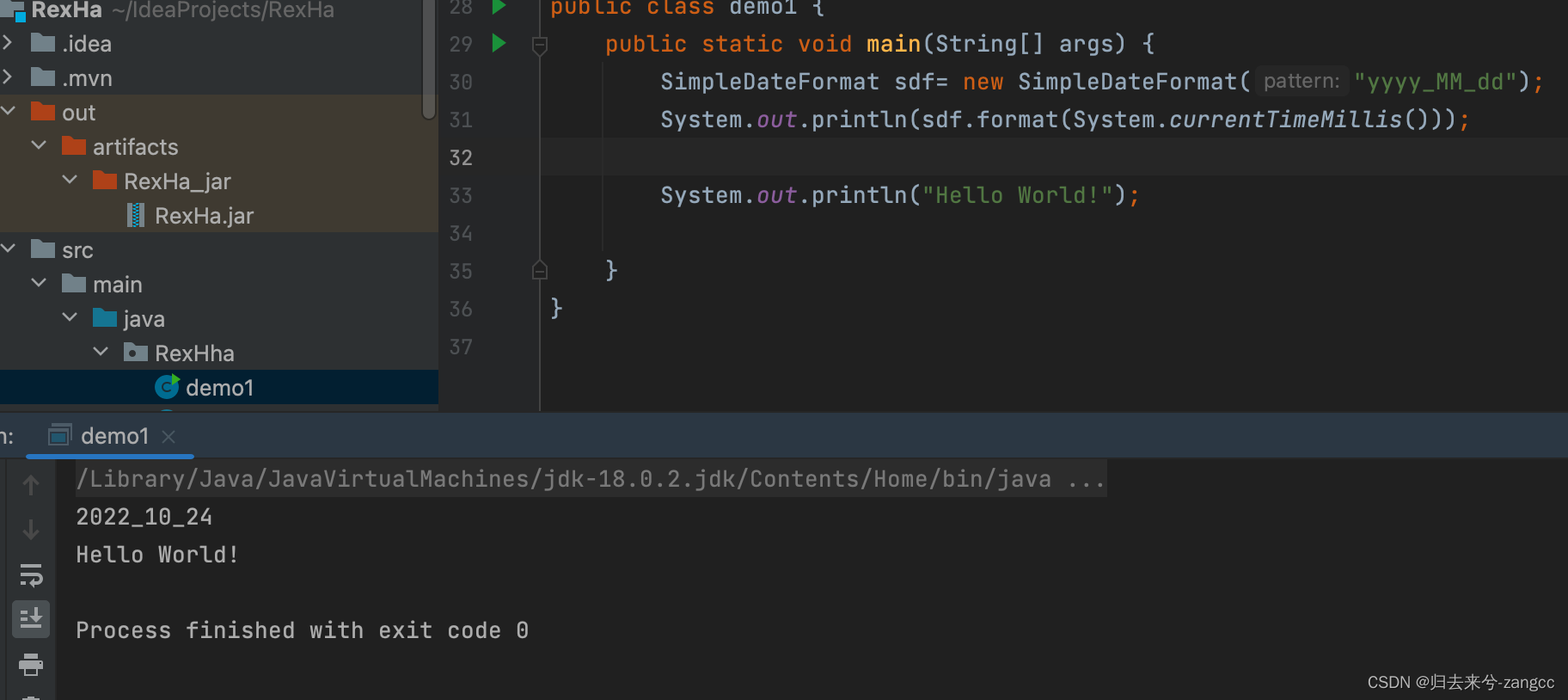Select the artifacts folder row
This screenshot has width=1568, height=700.
point(219,146)
